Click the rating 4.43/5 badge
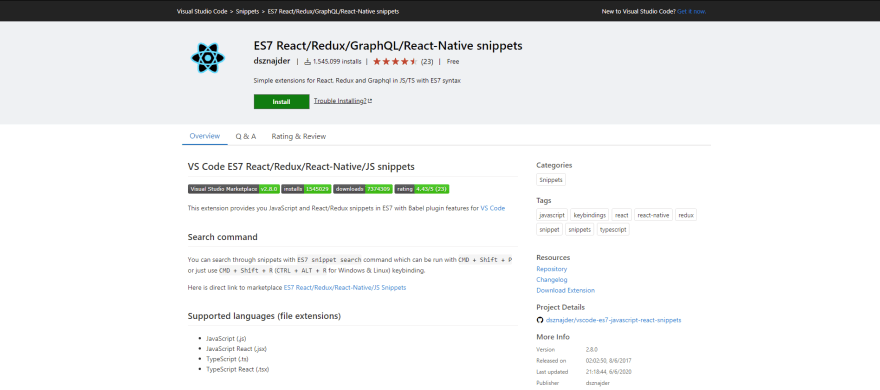The height and width of the screenshot is (390, 880). [422, 189]
